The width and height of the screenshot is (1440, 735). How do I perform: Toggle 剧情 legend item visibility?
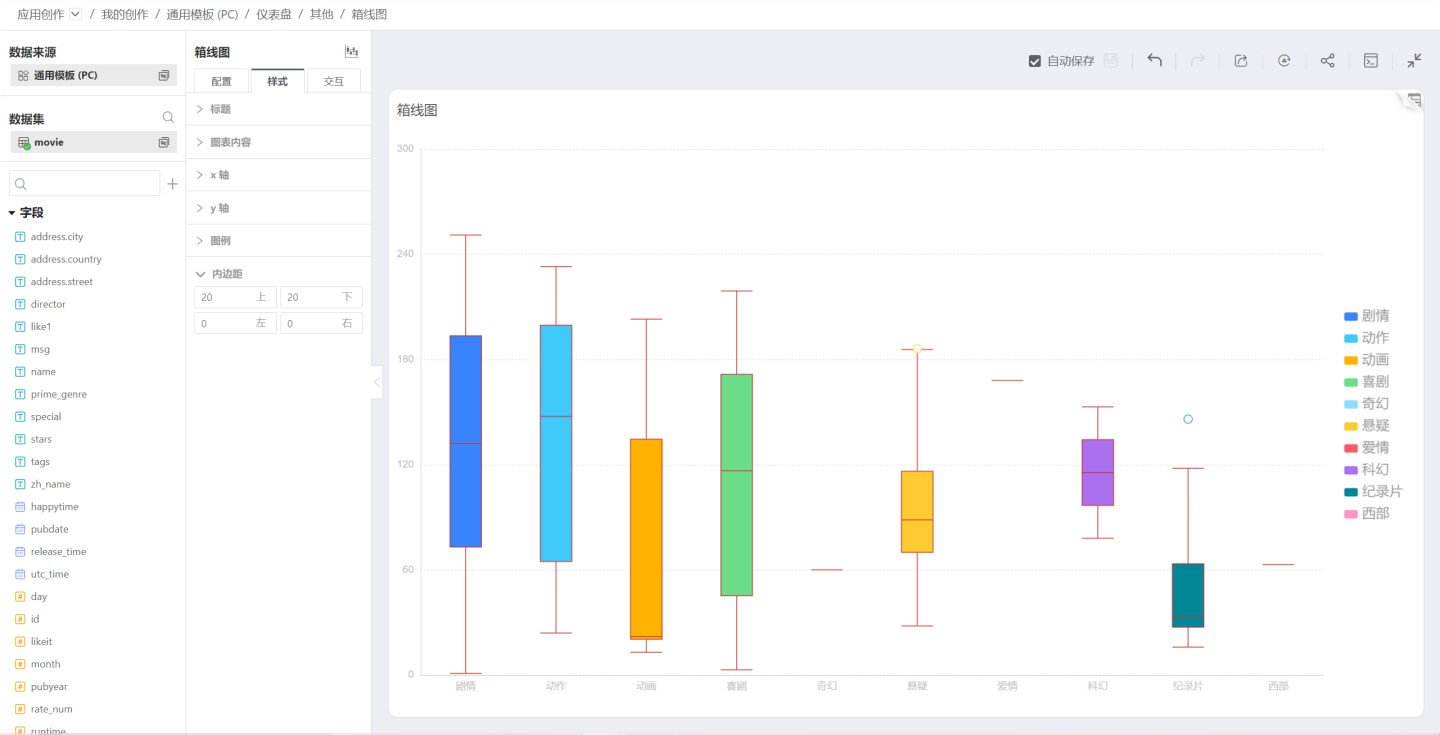pos(1366,316)
